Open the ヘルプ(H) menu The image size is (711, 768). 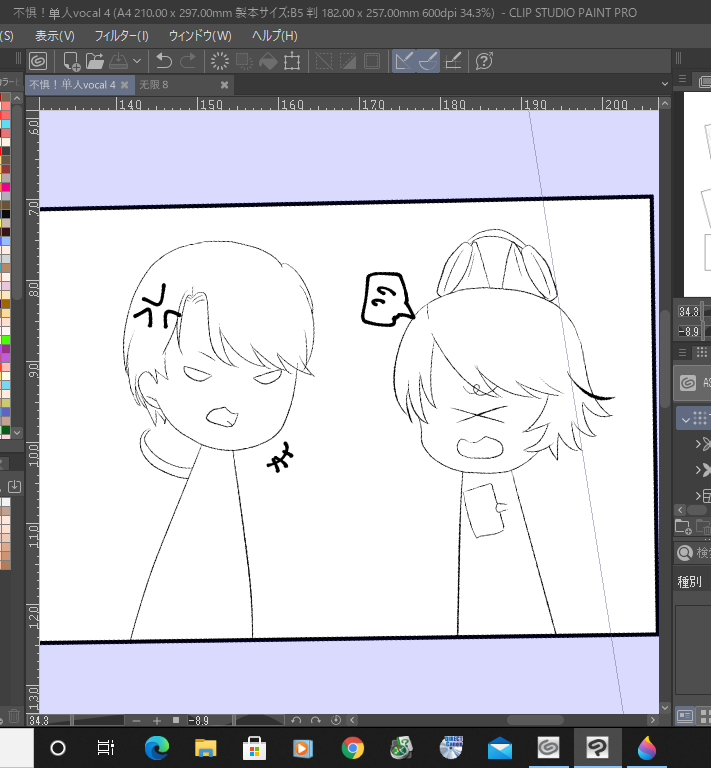pos(275,36)
